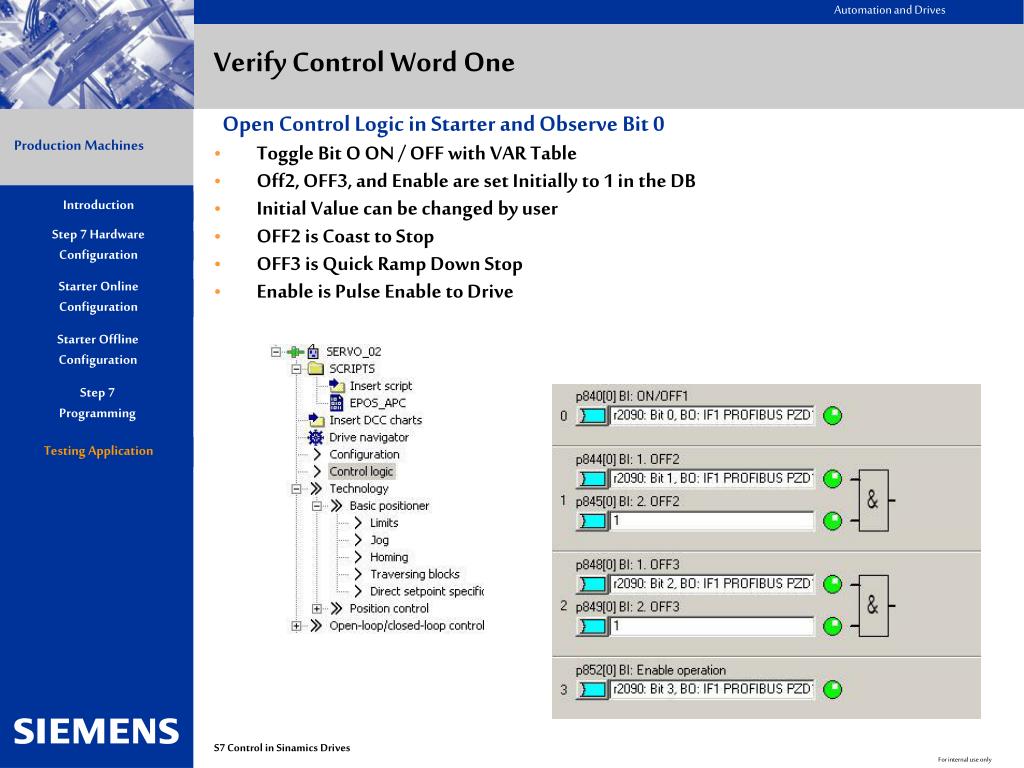Viewport: 1024px width, 768px height.
Task: Click the green status LED for p848 1. OFF3
Action: pos(833,584)
